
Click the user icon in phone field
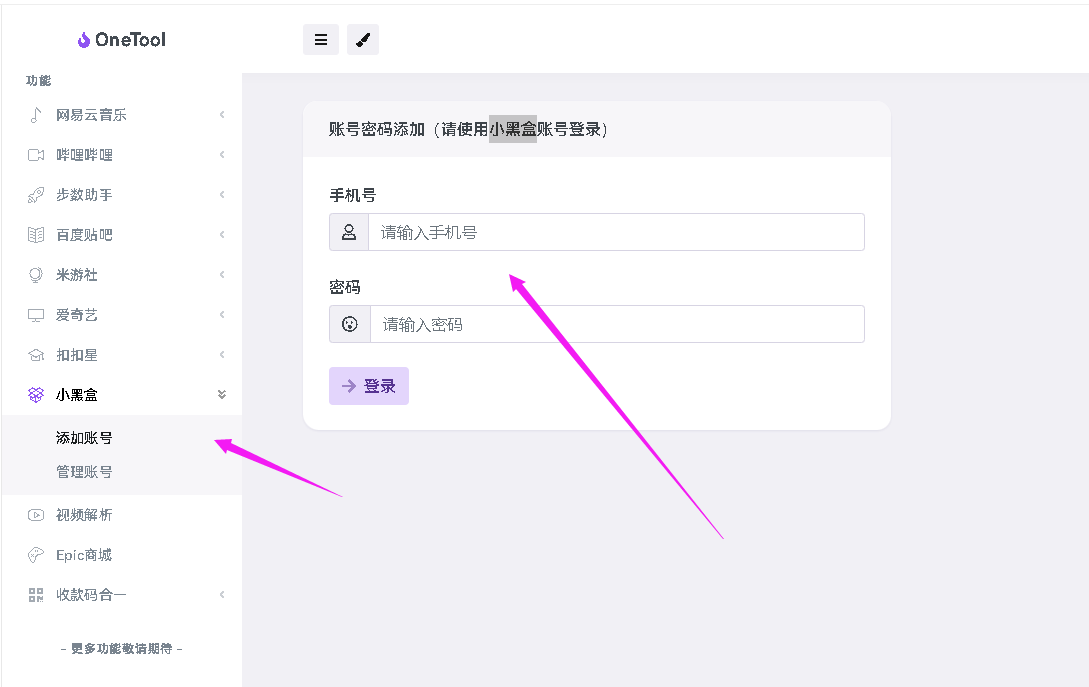coord(349,232)
